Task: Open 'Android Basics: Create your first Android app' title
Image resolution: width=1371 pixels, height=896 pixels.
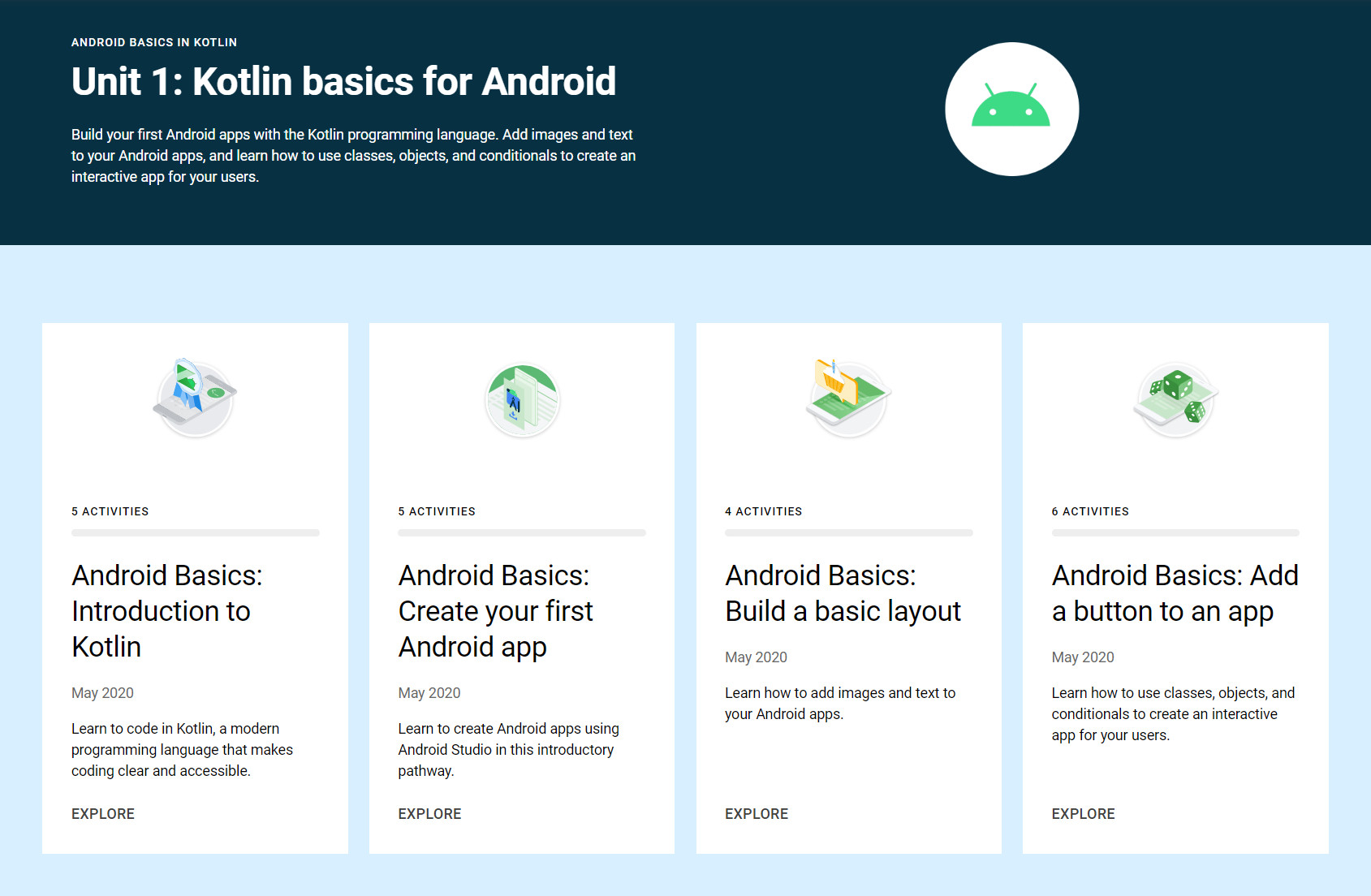Action: click(x=495, y=611)
